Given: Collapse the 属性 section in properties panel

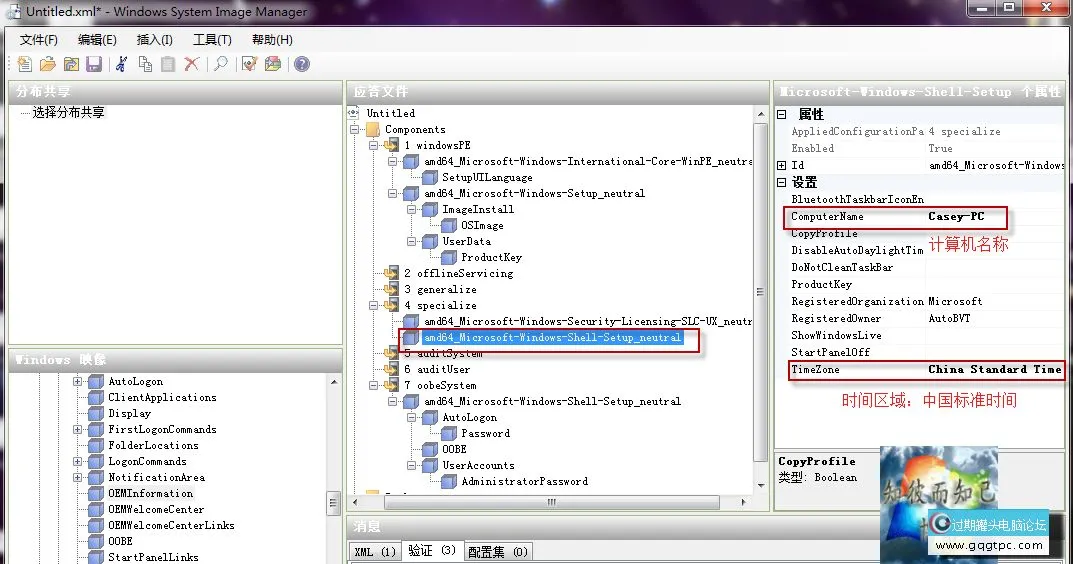Looking at the screenshot, I should click(782, 115).
